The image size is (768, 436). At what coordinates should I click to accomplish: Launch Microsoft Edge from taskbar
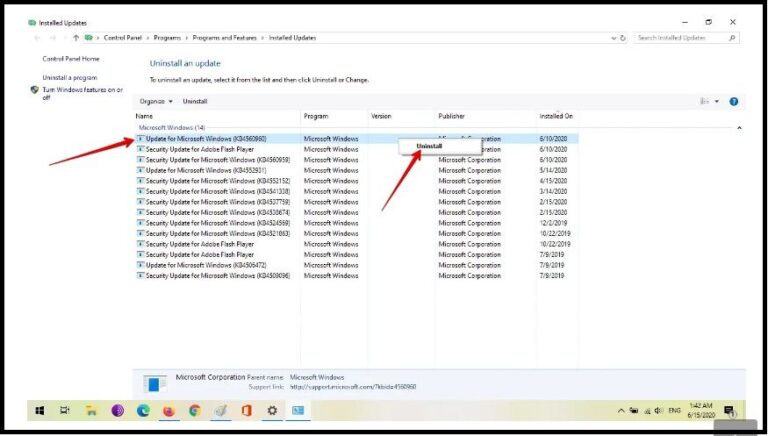pyautogui.click(x=143, y=411)
